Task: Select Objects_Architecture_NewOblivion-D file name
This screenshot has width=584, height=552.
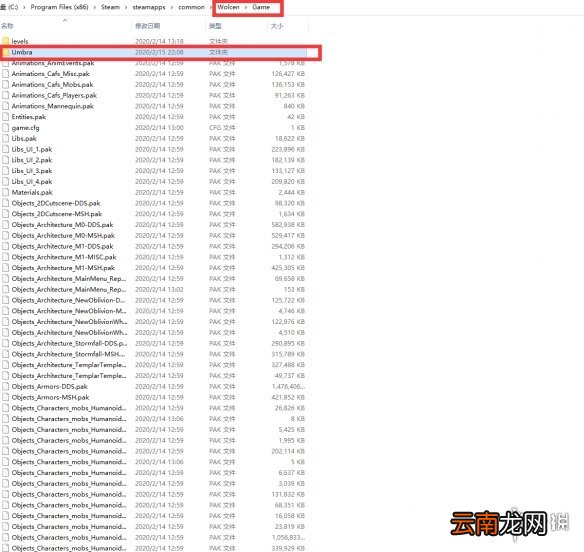Action: (69, 300)
